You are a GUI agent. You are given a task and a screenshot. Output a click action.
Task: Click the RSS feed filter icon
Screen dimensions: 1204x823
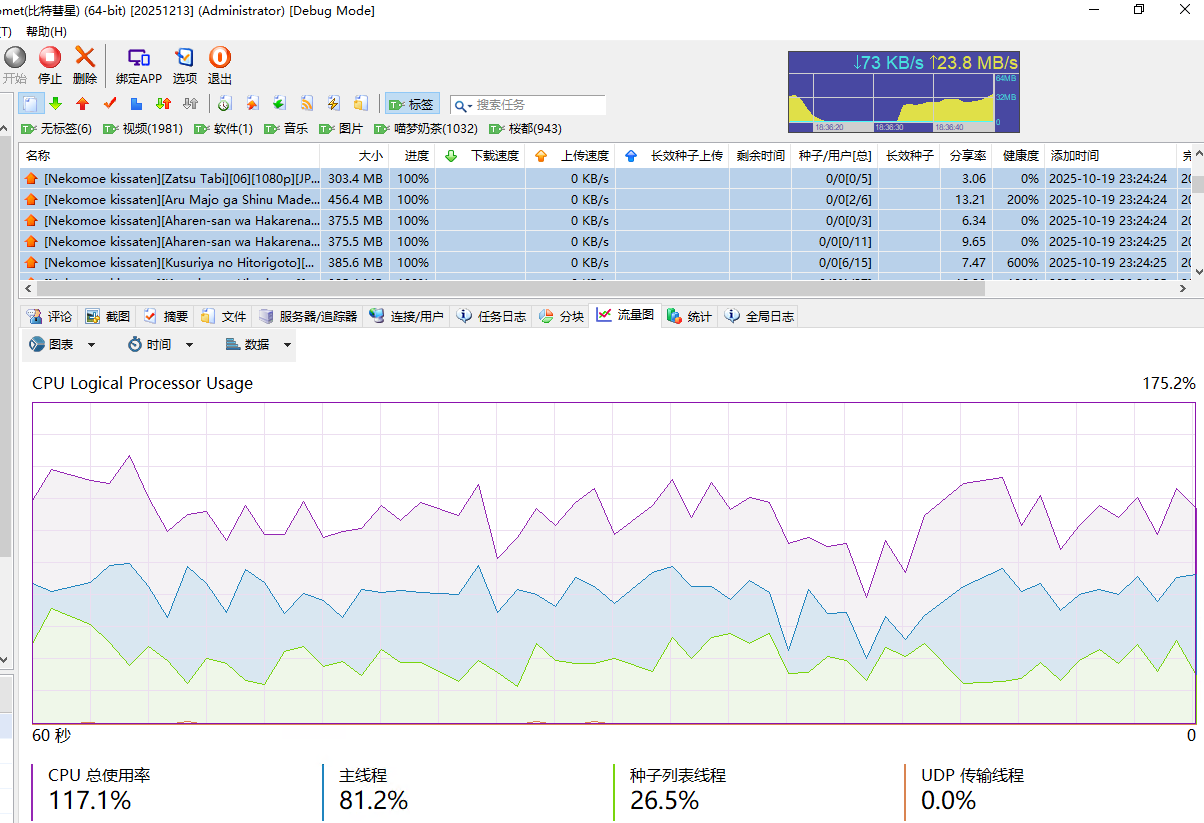307,104
